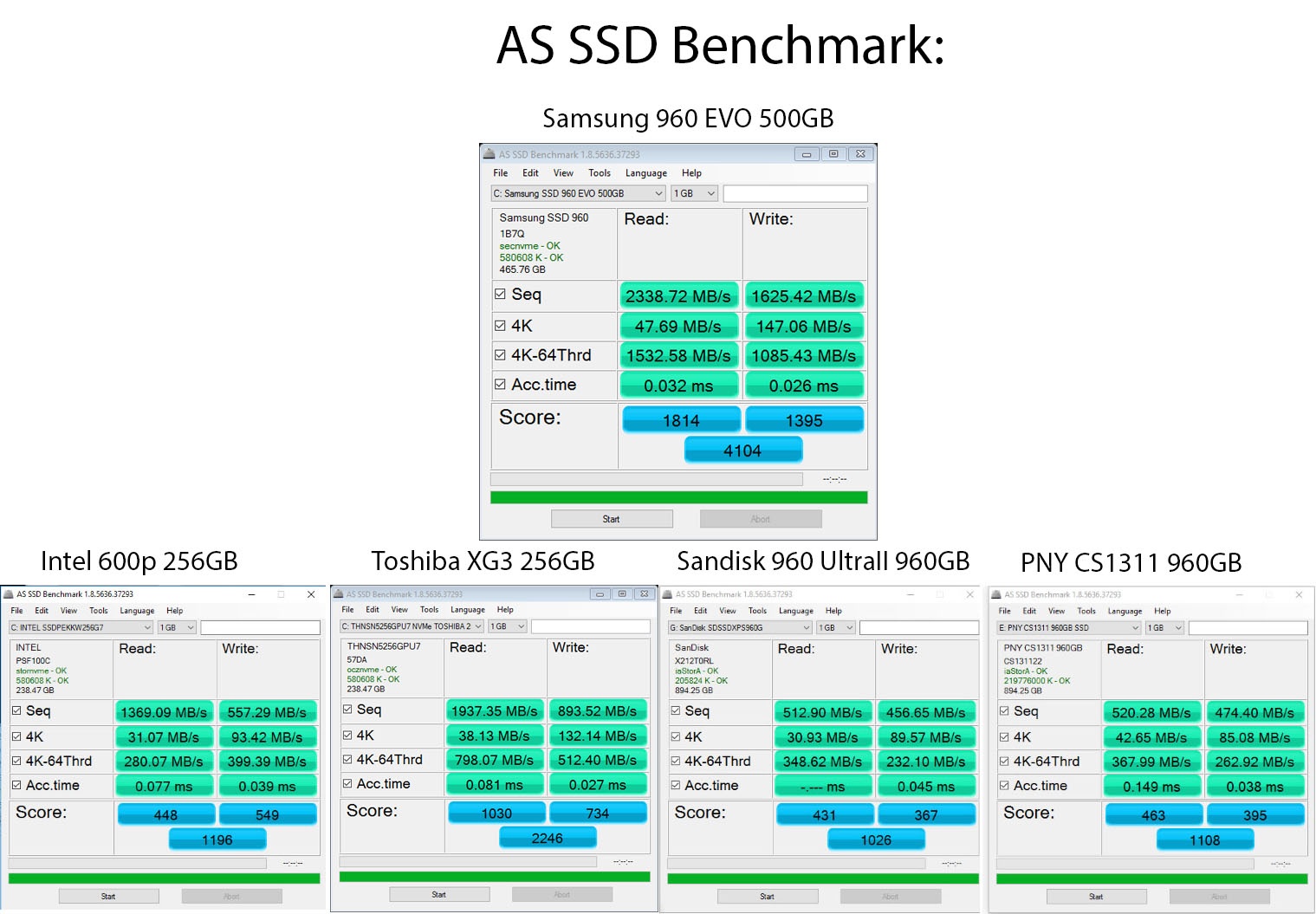
Task: Uncheck Acc.time in the PNY window
Action: [x=1004, y=785]
